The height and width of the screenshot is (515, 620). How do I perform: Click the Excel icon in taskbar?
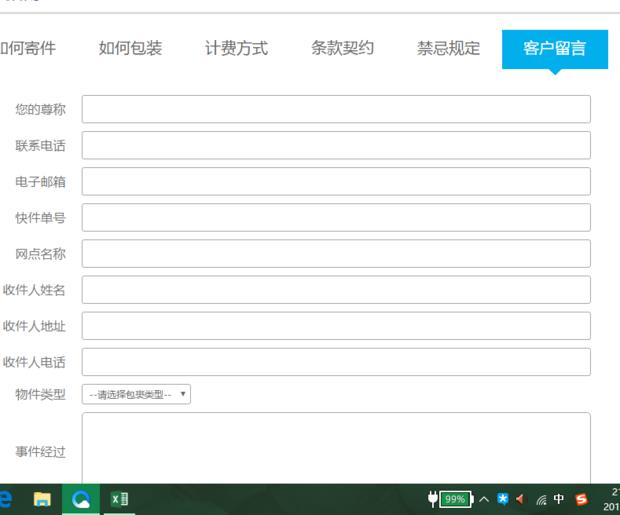[119, 499]
